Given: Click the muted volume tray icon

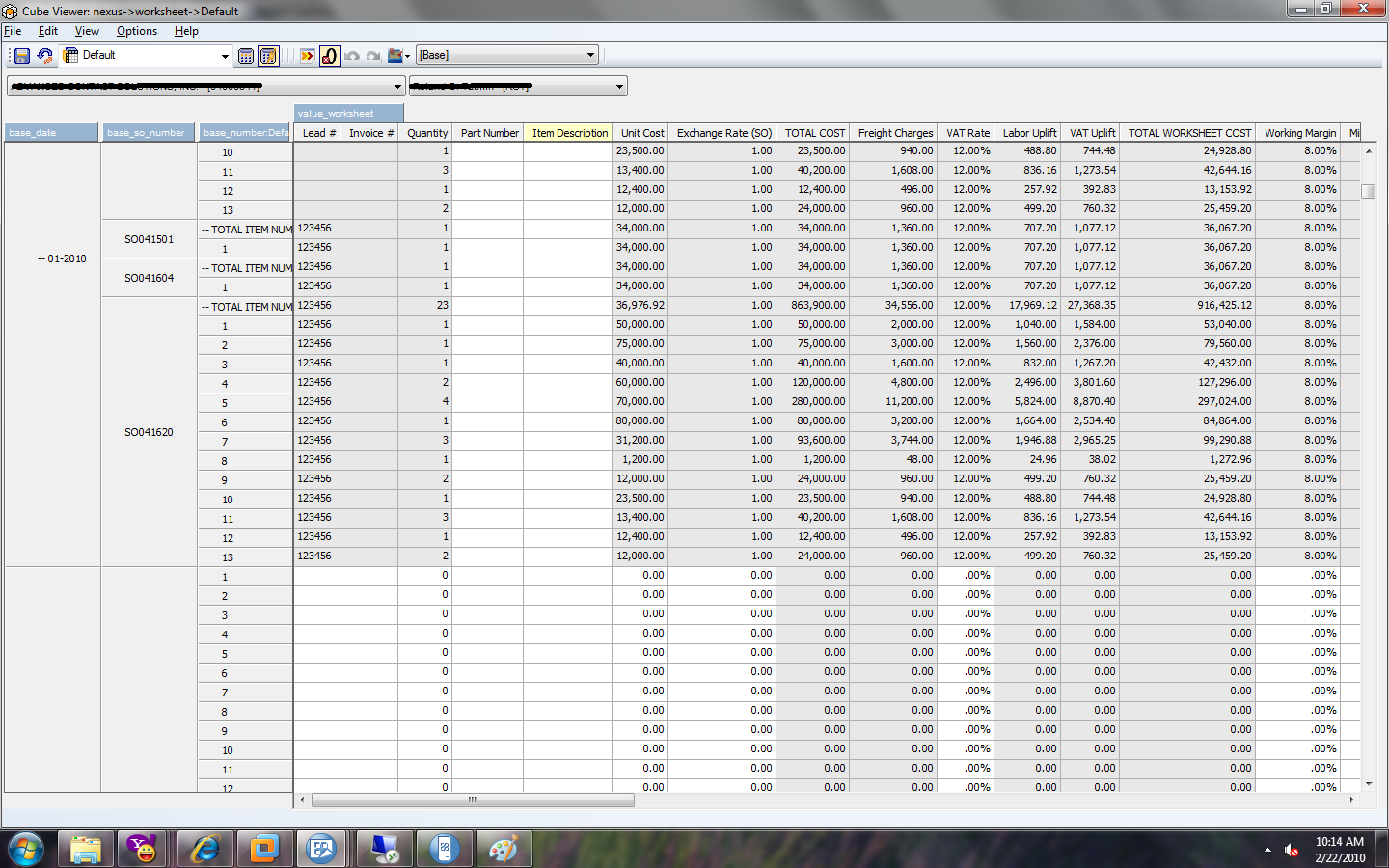Looking at the screenshot, I should point(1292,850).
